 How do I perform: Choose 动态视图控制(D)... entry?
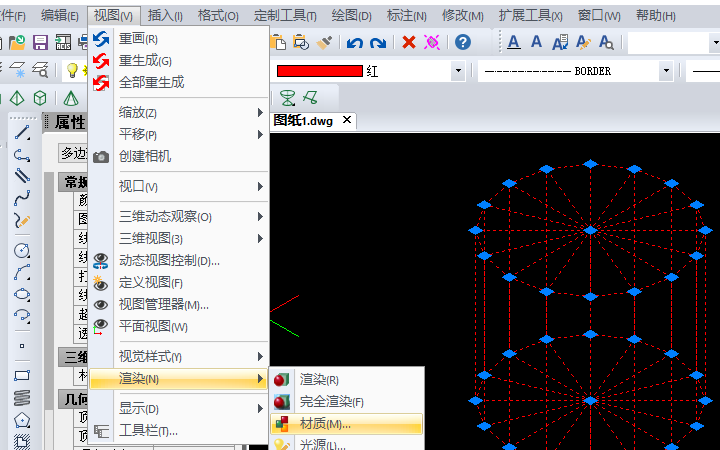179,260
